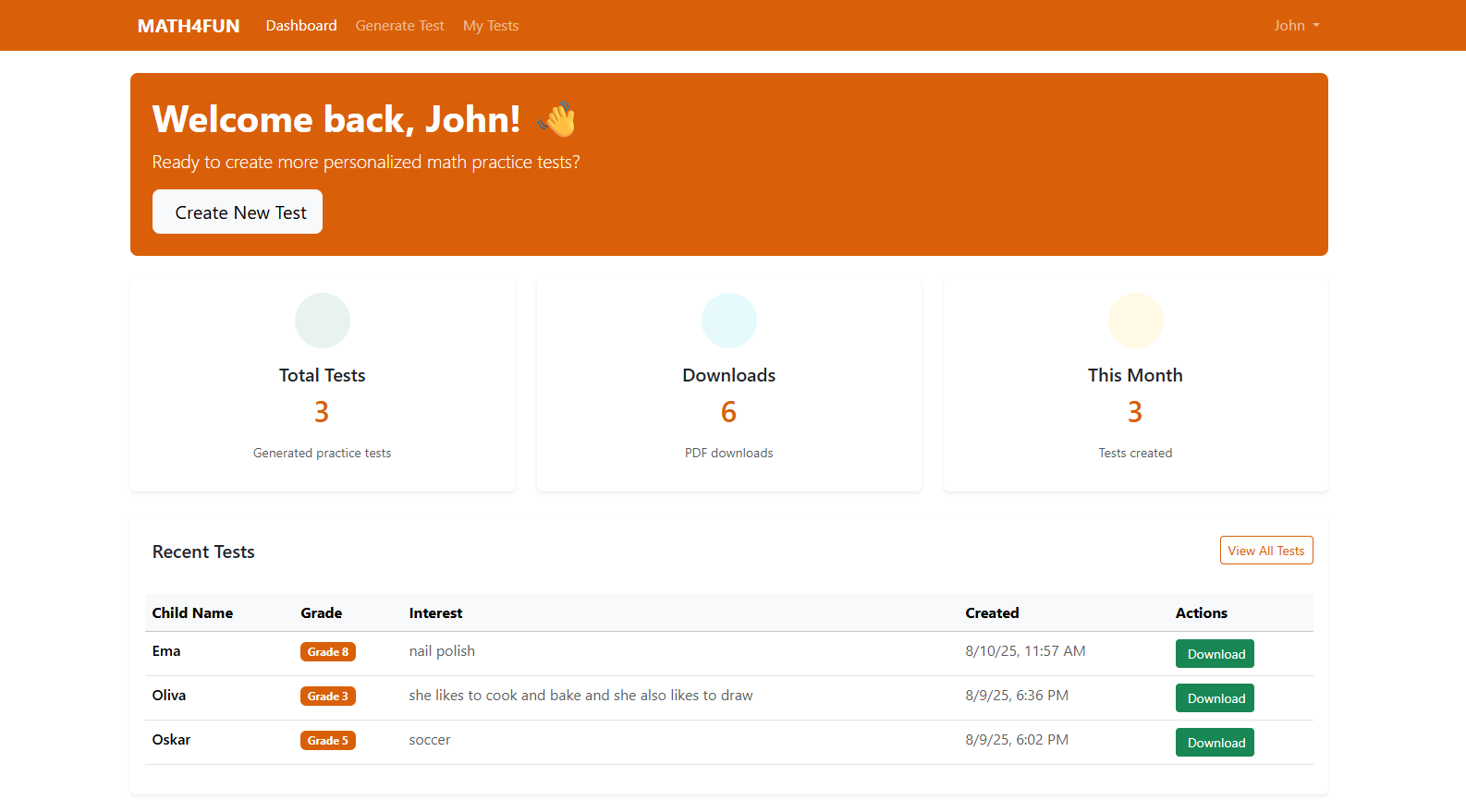Click the Actions column header
This screenshot has width=1466, height=812.
click(1201, 613)
